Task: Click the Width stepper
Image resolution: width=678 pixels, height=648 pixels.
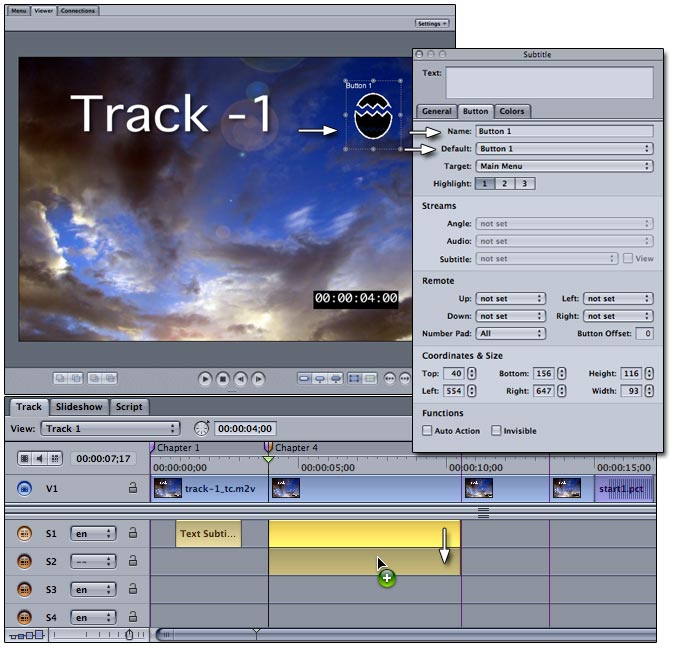Action: tap(649, 391)
